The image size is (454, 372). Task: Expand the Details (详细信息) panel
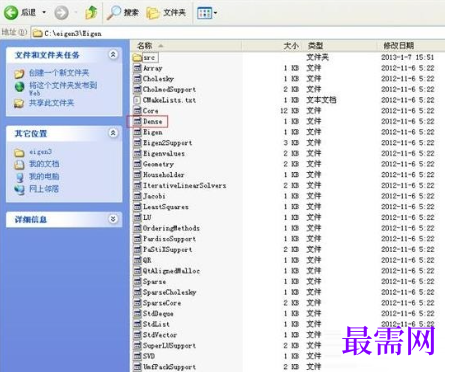[113, 219]
